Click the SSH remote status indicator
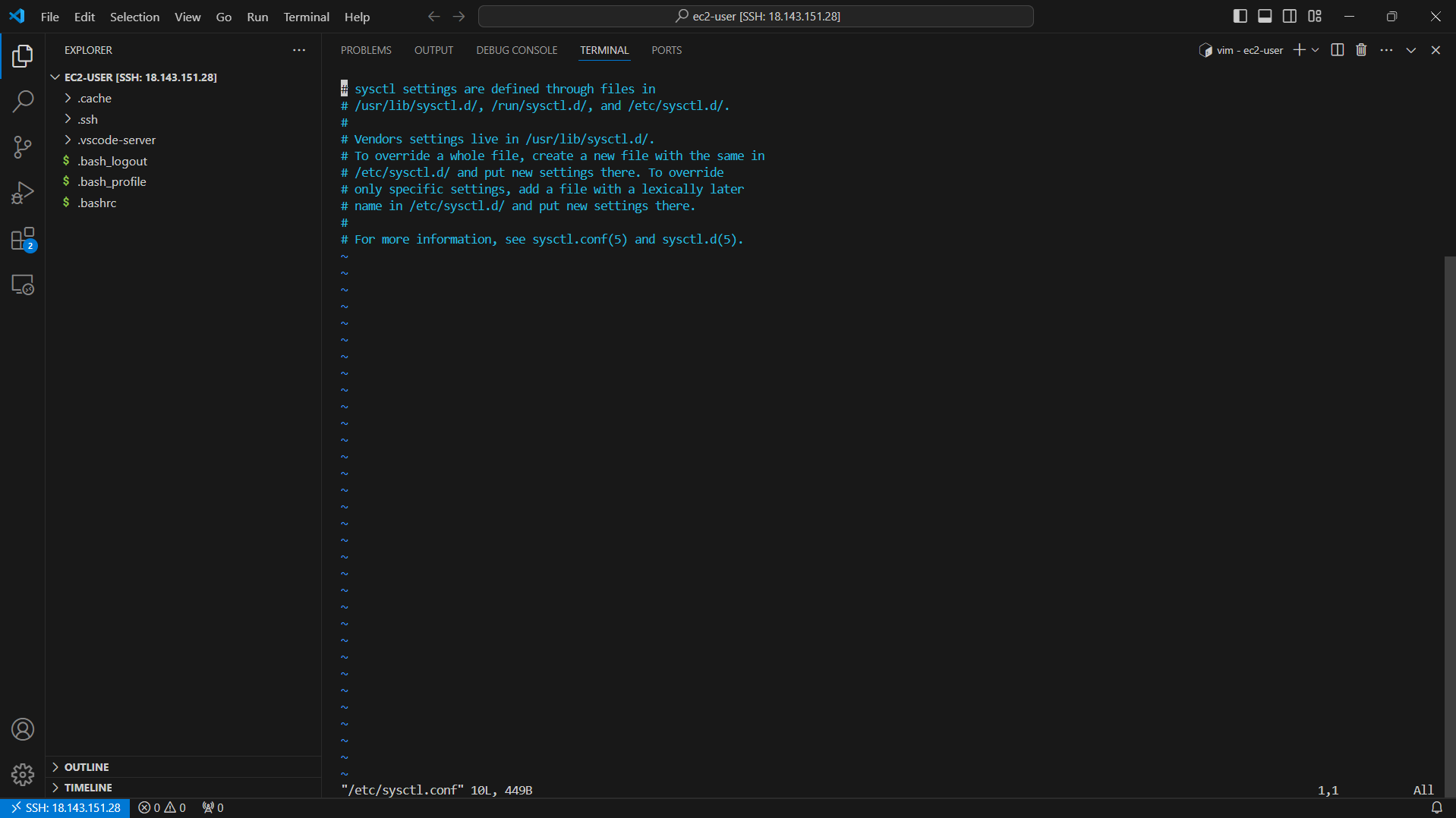 tap(65, 808)
